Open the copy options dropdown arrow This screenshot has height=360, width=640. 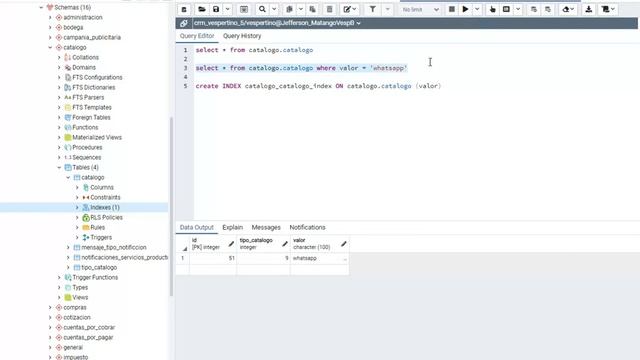point(301,9)
